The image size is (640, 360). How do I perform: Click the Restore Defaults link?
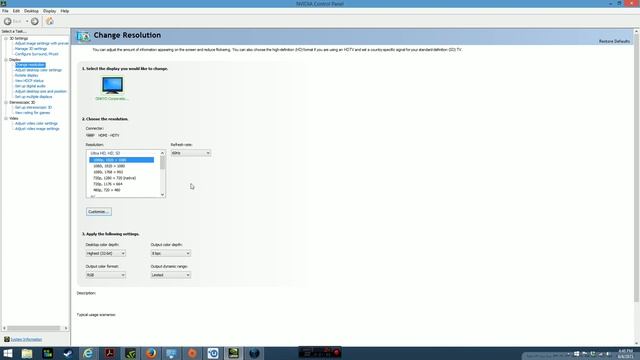tap(614, 41)
